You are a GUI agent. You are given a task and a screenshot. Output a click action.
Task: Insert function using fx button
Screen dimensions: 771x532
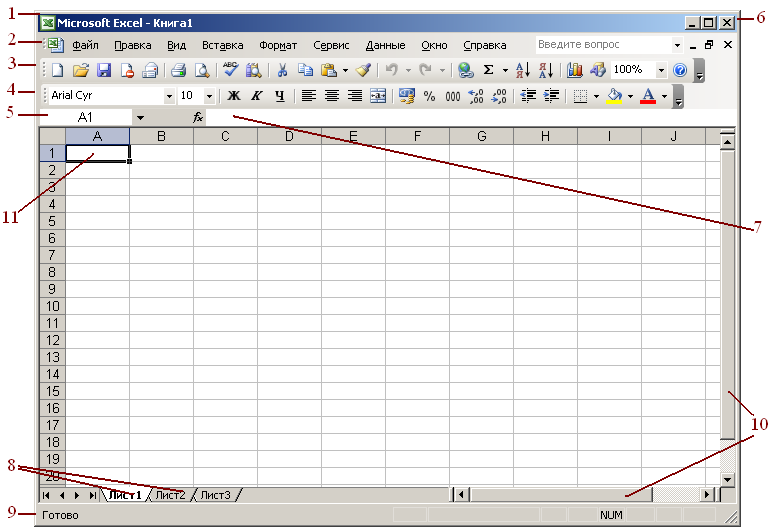click(198, 118)
